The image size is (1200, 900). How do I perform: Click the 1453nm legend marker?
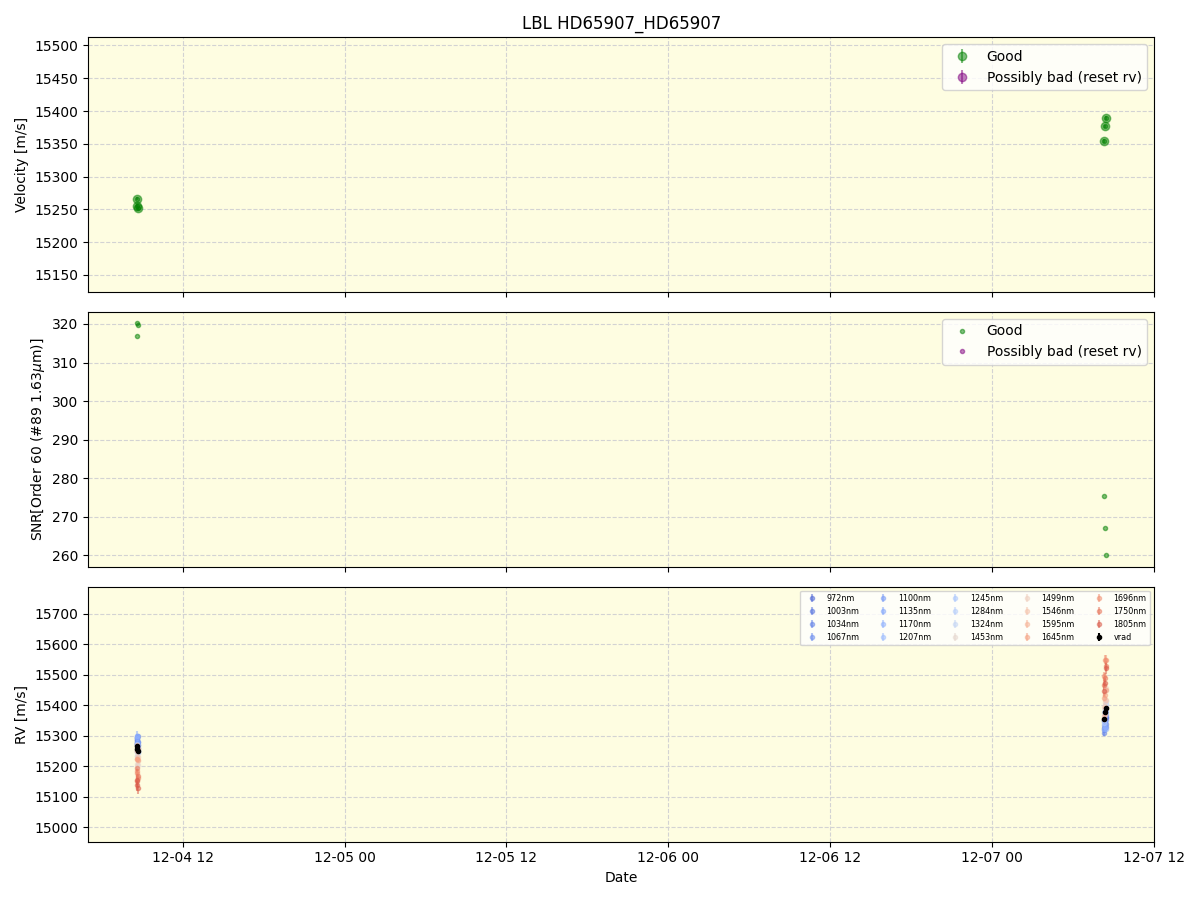click(x=956, y=637)
